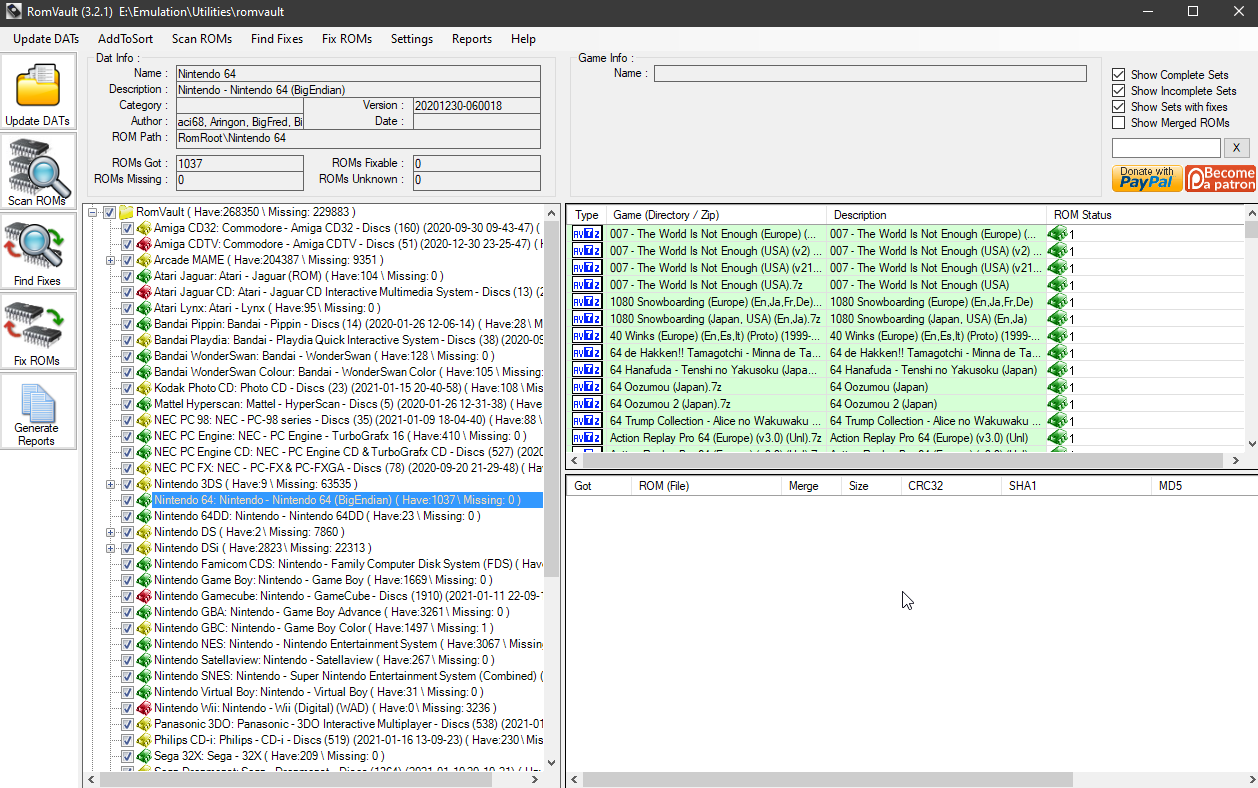The width and height of the screenshot is (1258, 788).
Task: Click Become a patron button
Action: [1220, 178]
